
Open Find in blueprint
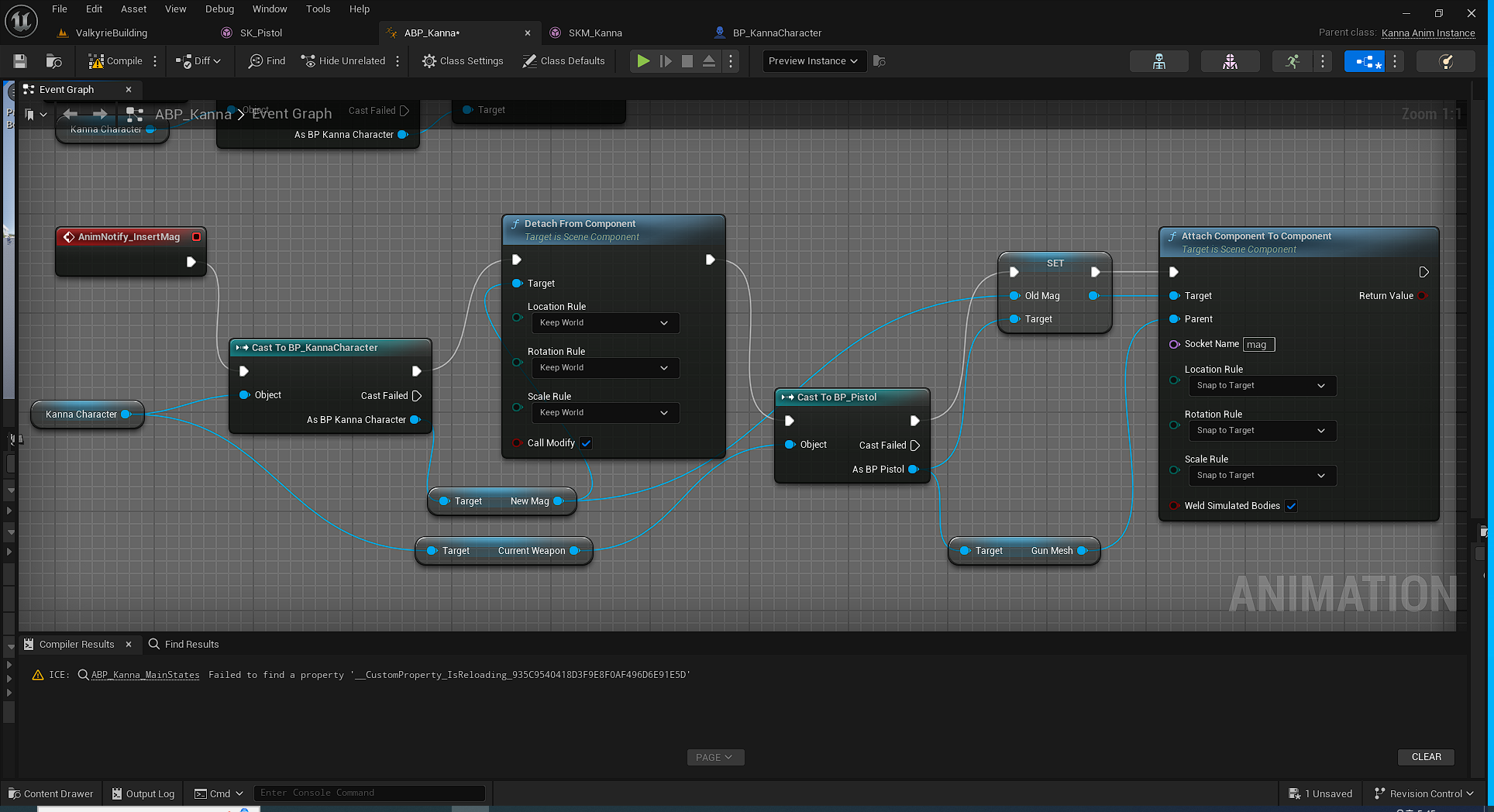(267, 61)
